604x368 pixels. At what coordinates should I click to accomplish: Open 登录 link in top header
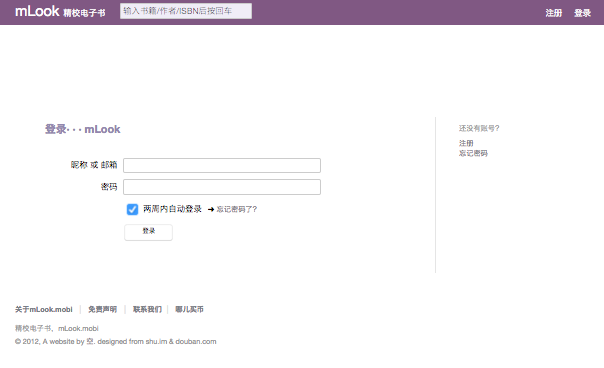point(582,13)
